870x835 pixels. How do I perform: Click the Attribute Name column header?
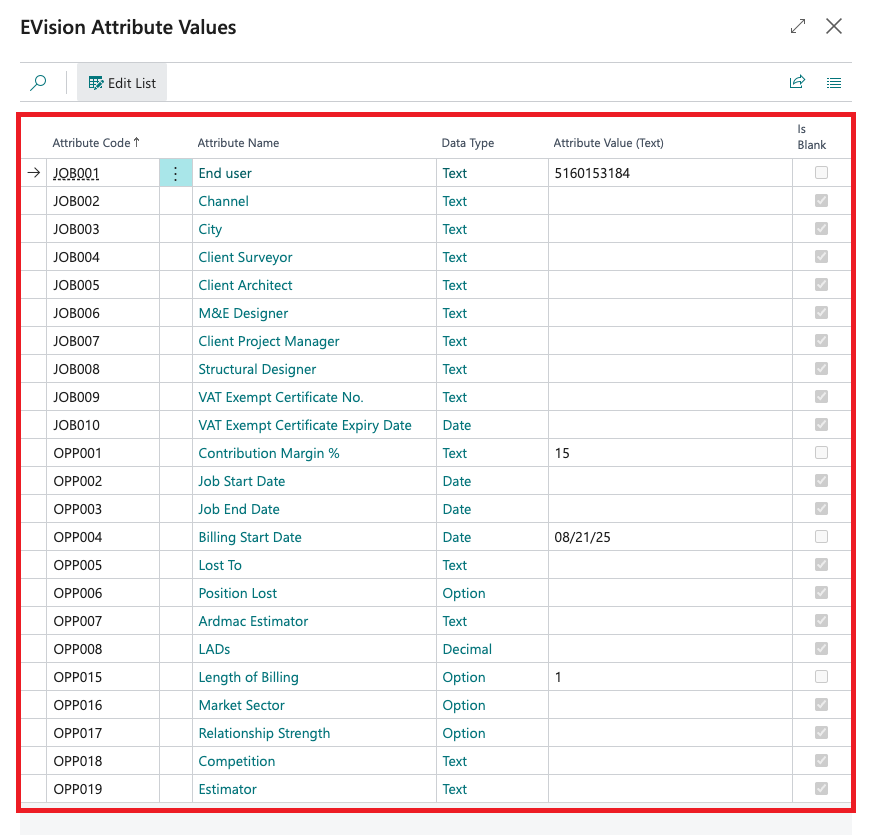point(238,143)
